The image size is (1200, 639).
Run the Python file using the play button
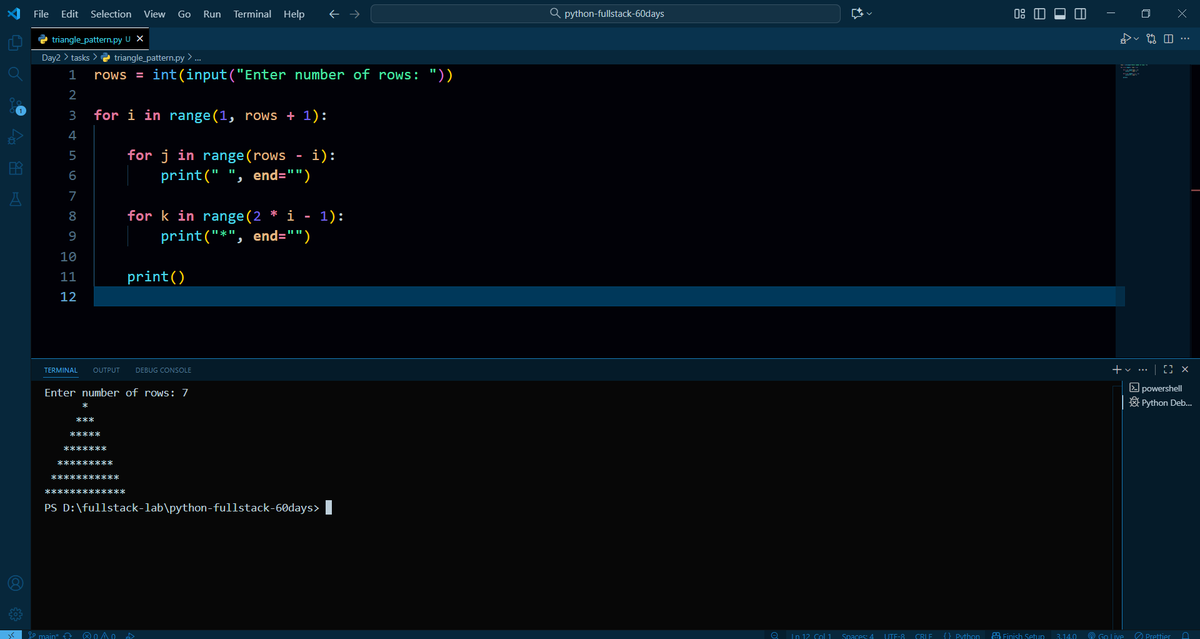1126,37
